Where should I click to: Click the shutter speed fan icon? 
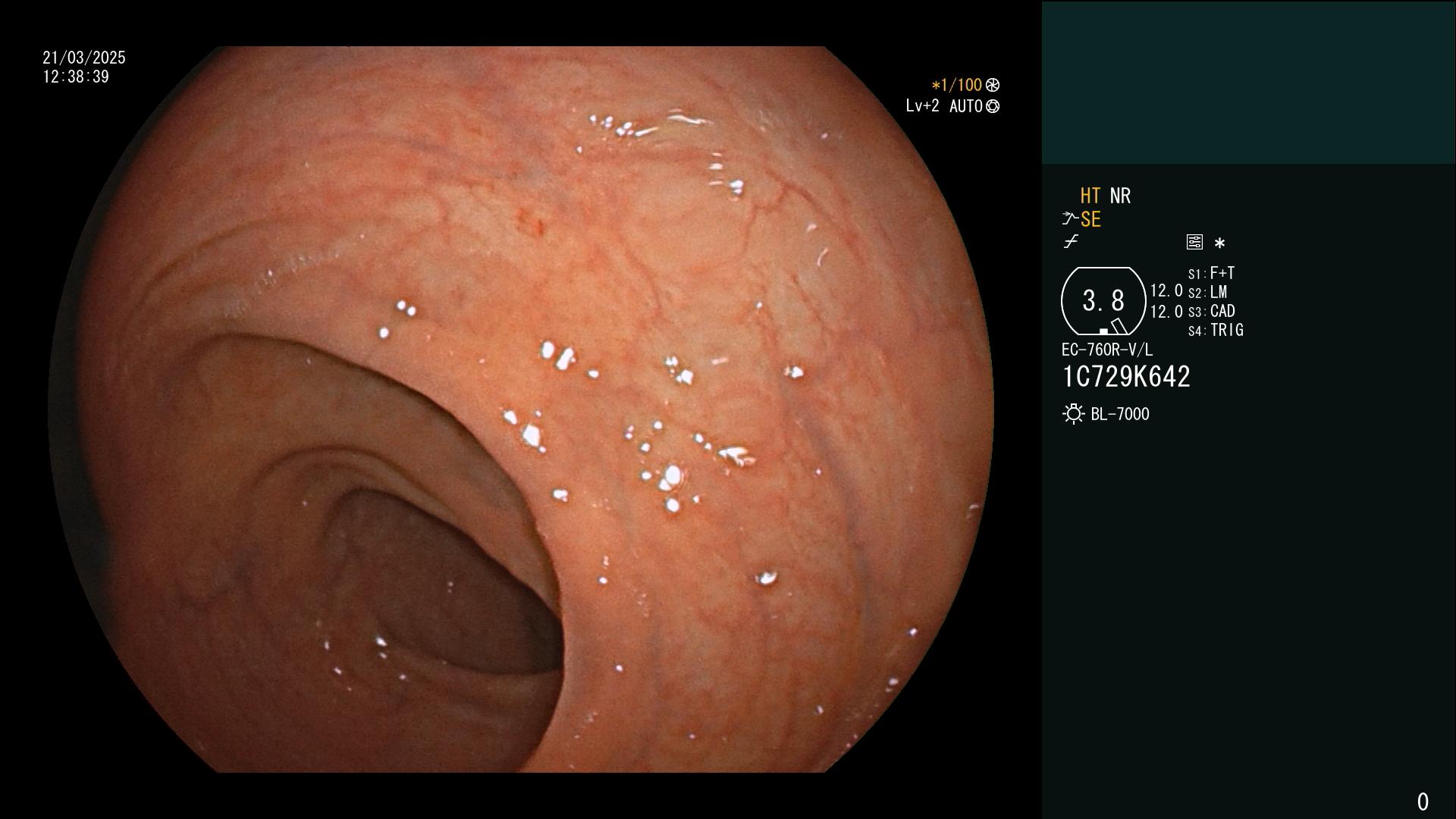coord(993,85)
